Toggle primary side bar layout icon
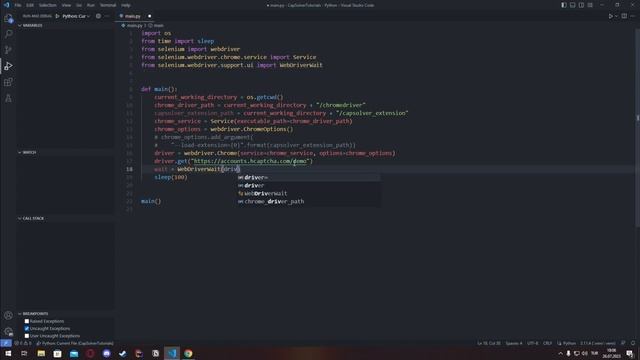Viewport: 640px width, 360px height. click(564, 5)
